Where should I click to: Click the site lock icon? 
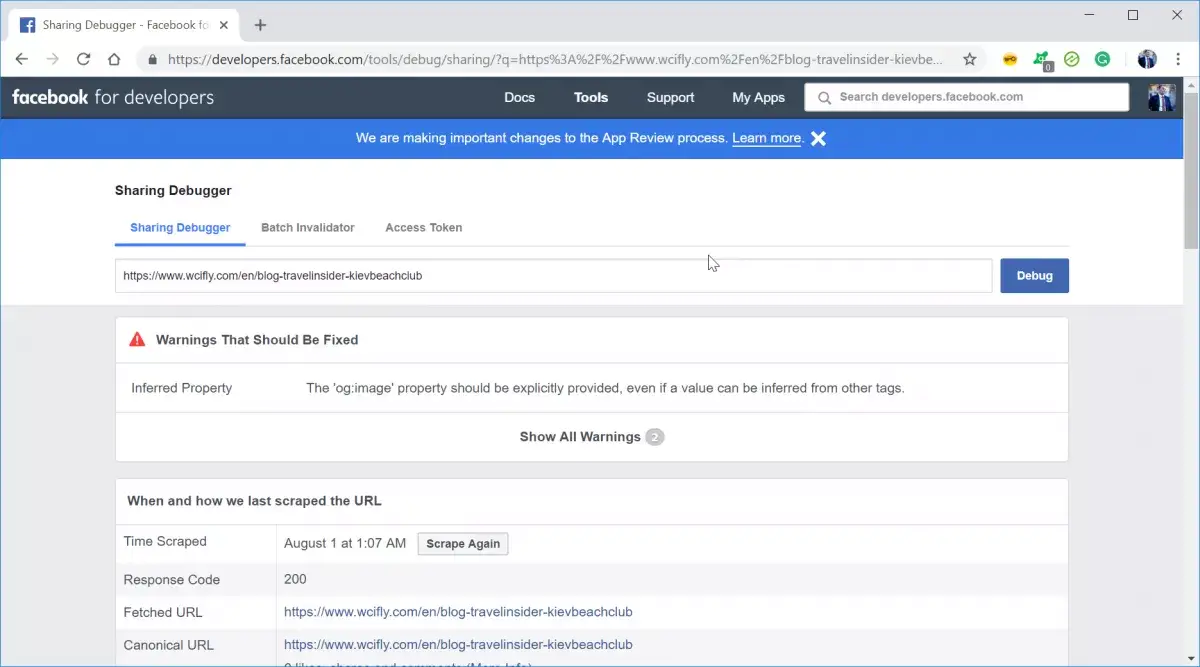[x=152, y=60]
